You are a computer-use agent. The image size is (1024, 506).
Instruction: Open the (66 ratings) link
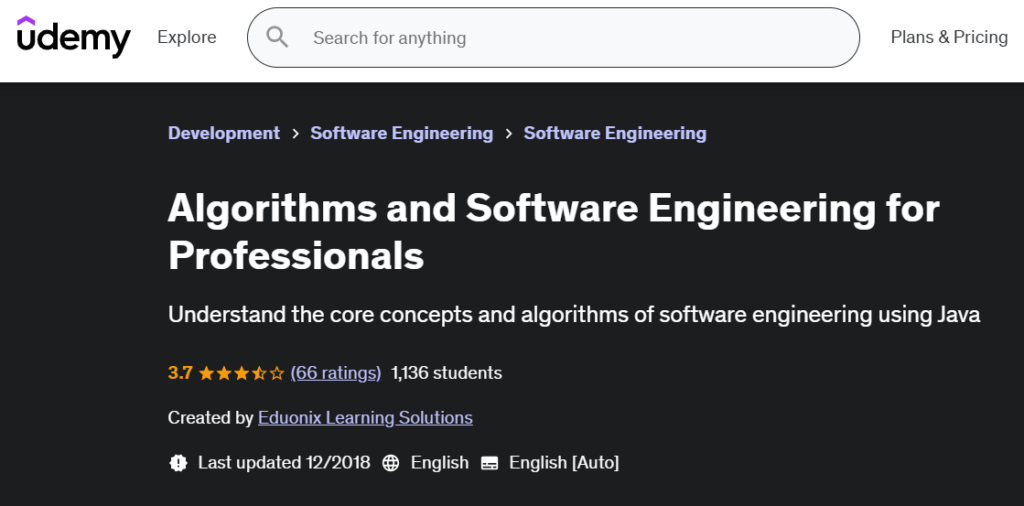[336, 373]
